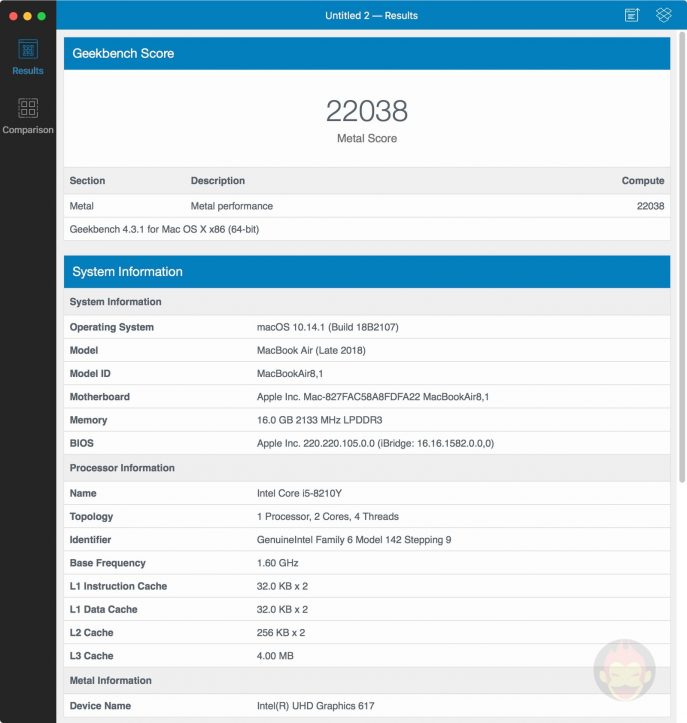
Task: Click the Processor Information subheading
Action: pos(122,468)
